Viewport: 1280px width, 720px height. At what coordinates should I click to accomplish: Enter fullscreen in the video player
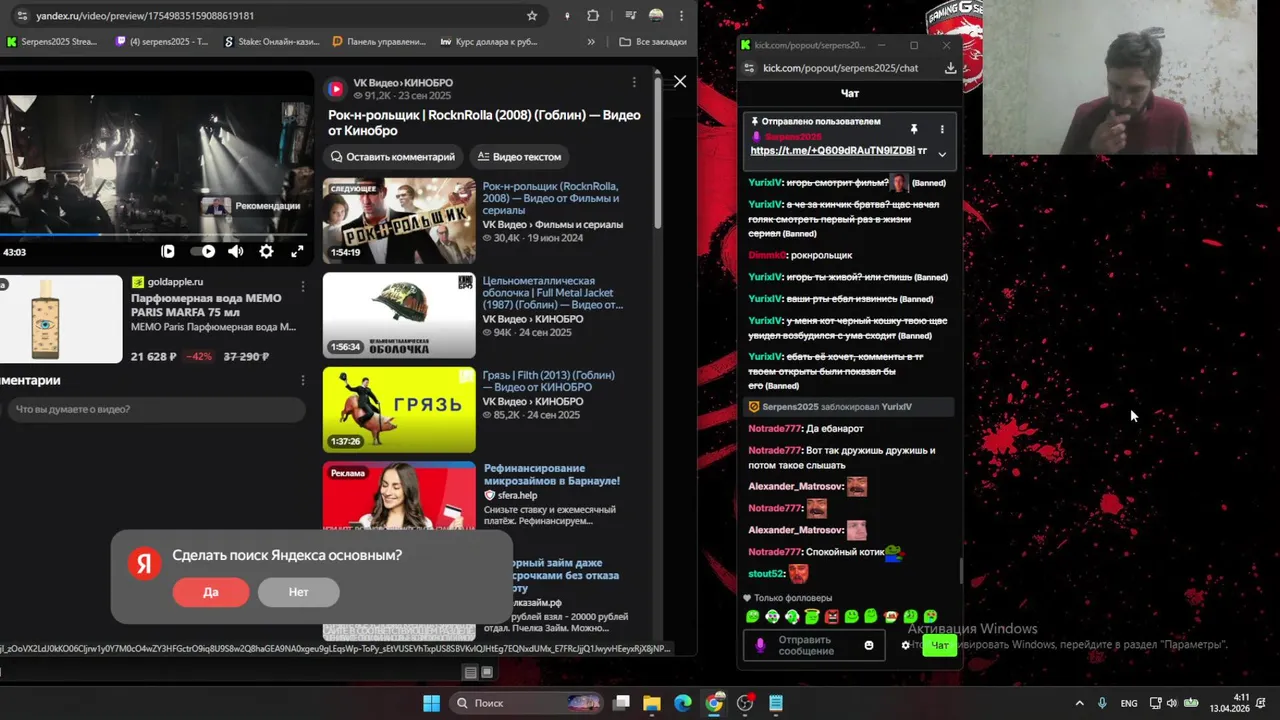[x=297, y=252]
